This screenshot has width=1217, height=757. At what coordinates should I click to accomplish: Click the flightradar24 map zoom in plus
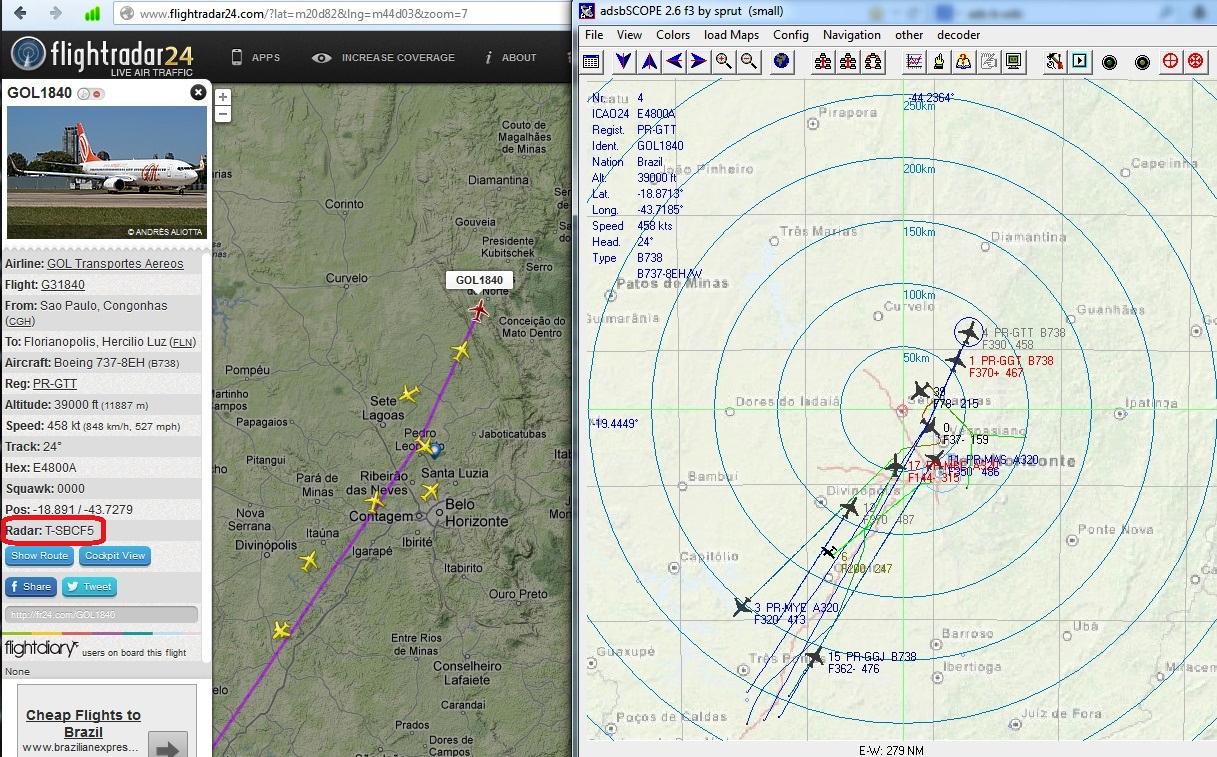tap(223, 97)
